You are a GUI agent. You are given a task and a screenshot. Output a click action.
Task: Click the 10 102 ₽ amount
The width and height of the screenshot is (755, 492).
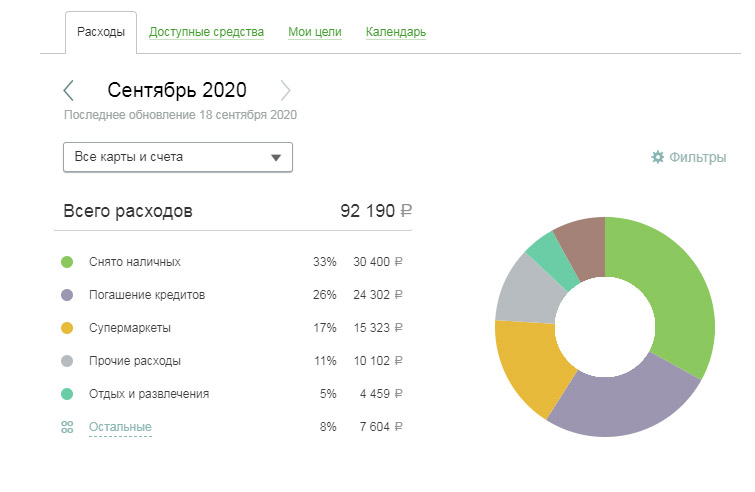[x=378, y=361]
